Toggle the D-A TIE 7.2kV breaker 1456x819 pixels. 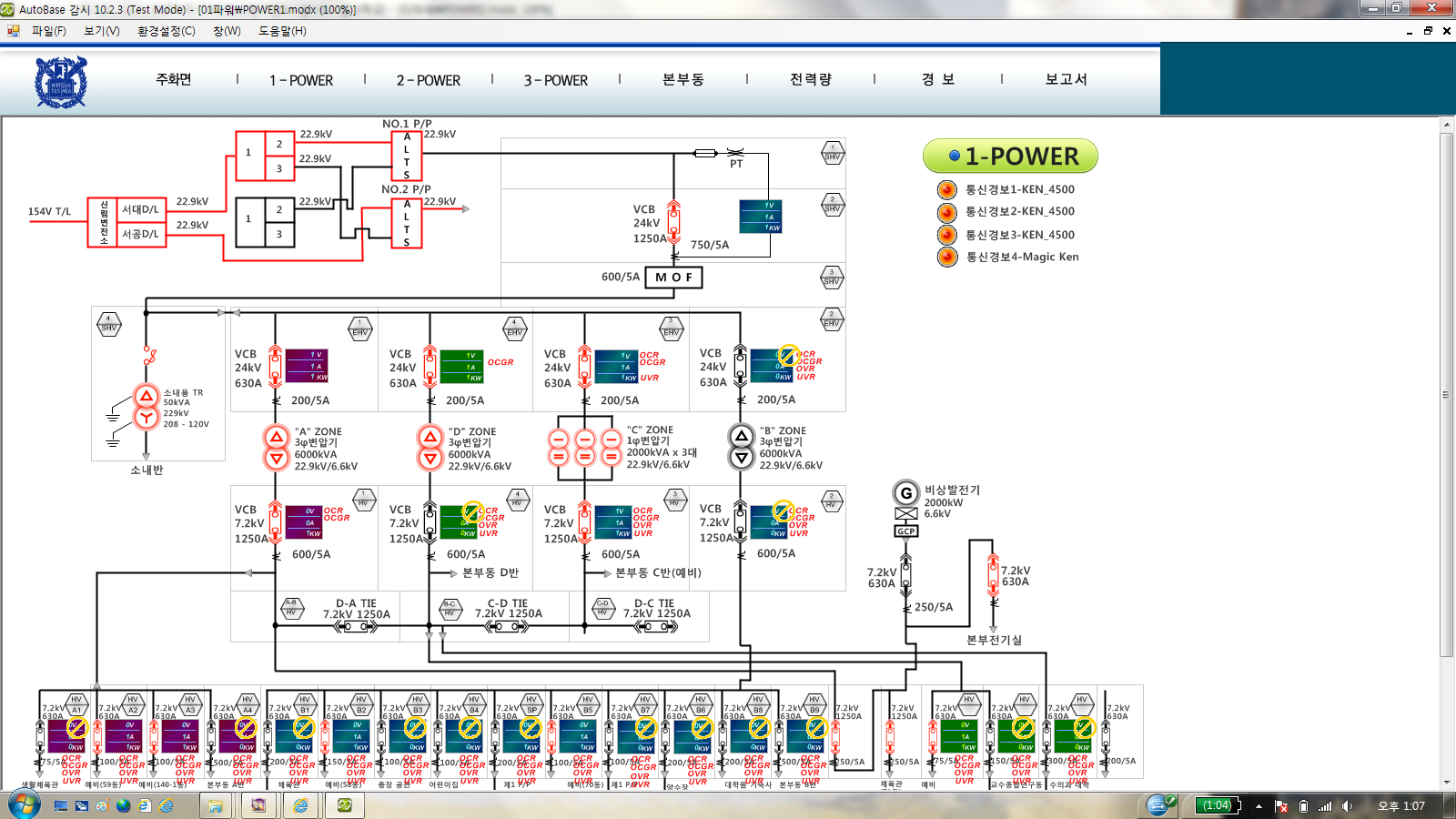356,627
